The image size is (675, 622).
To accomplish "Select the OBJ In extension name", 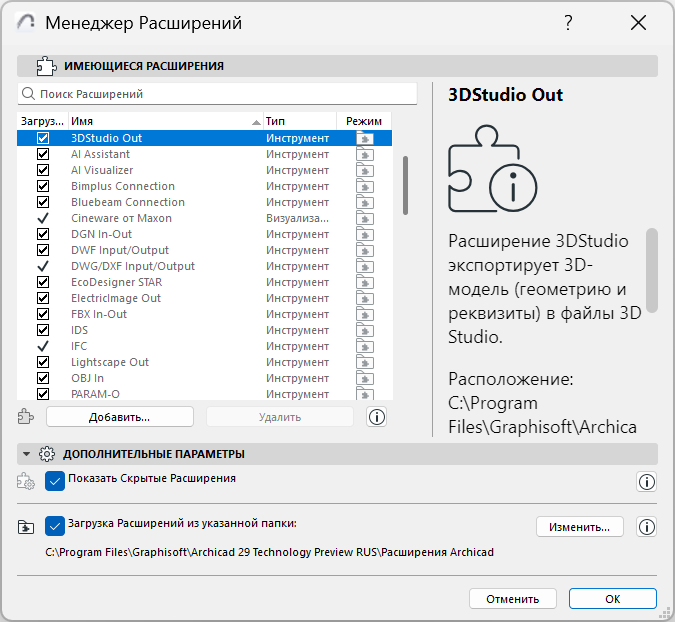I will coord(87,378).
